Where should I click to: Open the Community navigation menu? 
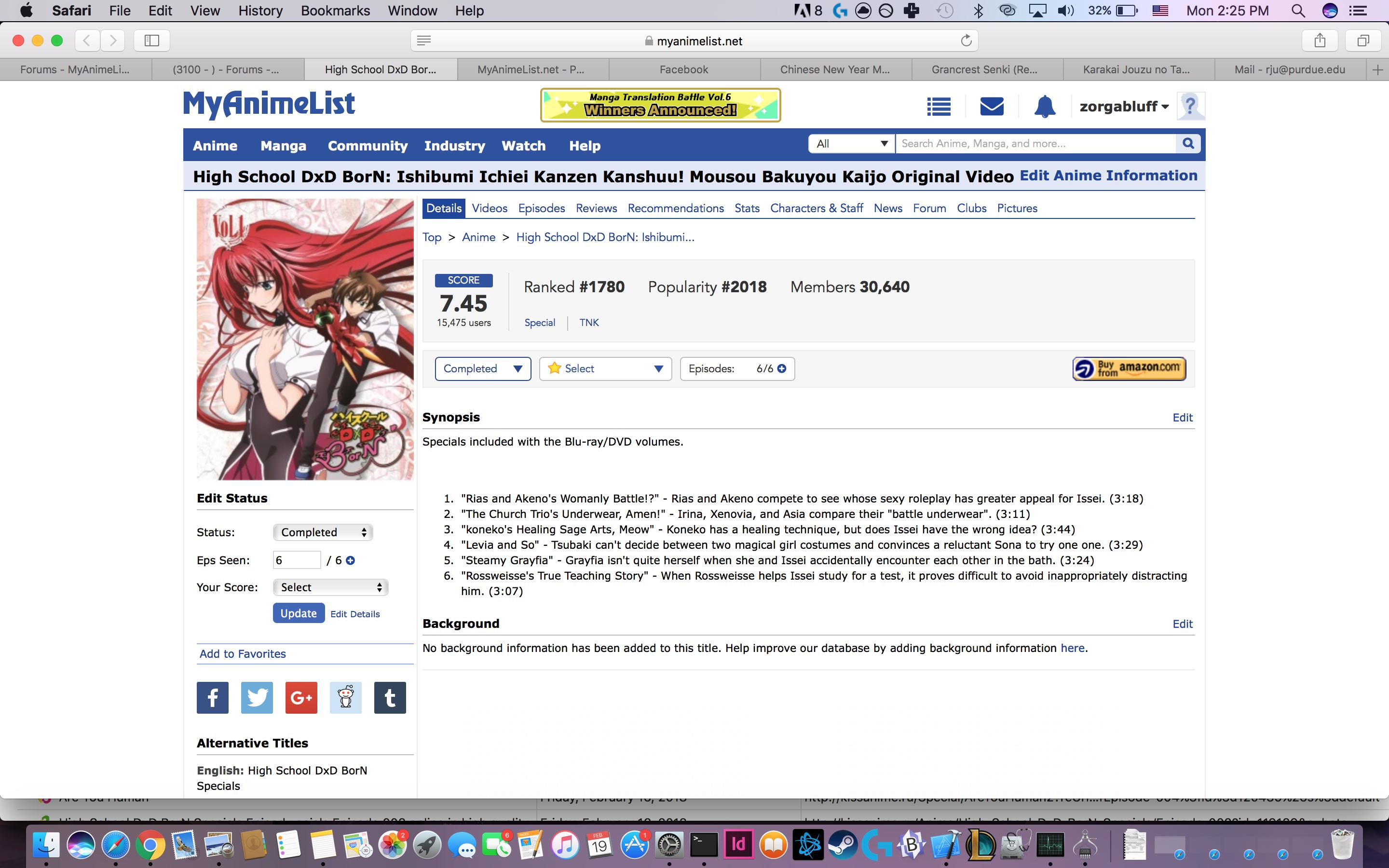368,146
